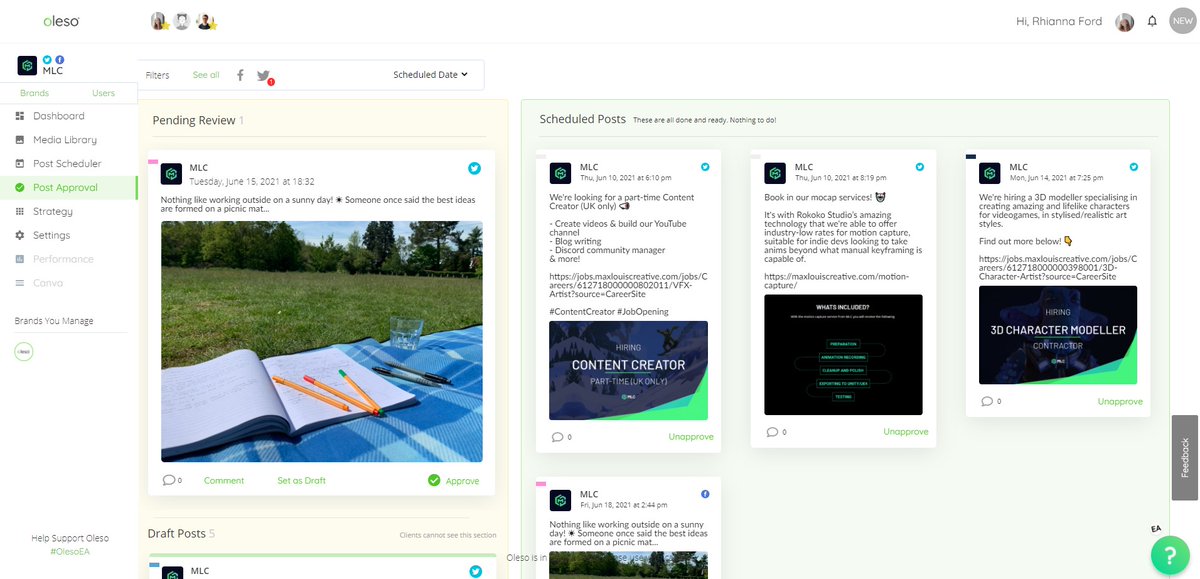Click the VFX-Artist jobs URL in Content Creator post
1200x579 pixels.
[627, 287]
